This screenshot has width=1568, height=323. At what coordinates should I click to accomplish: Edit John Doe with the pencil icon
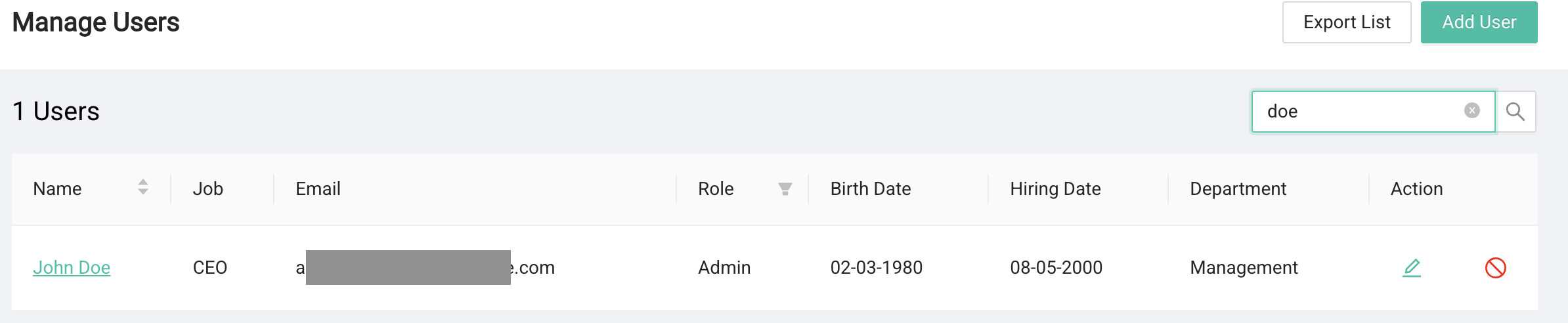pyautogui.click(x=1412, y=268)
